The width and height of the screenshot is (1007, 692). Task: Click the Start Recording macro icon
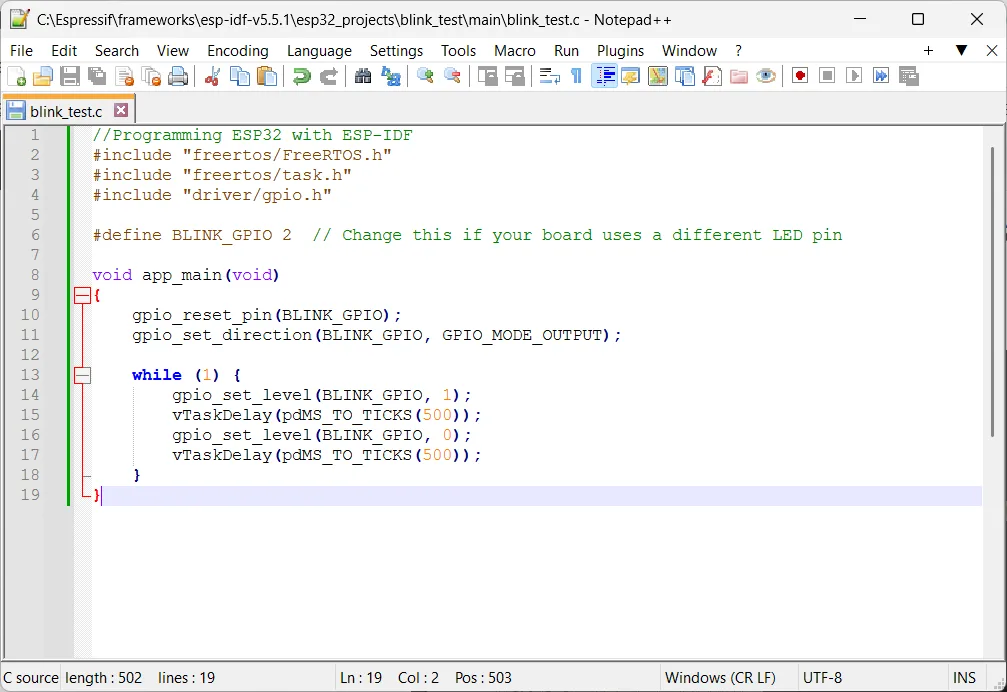point(799,76)
